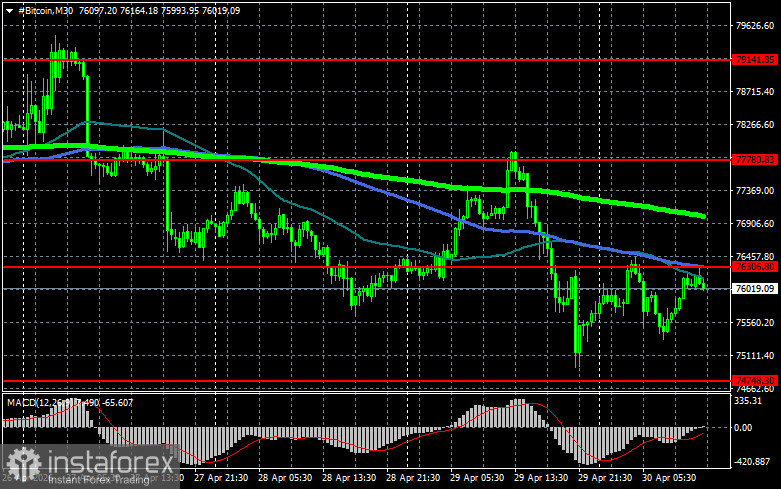Click the 28 Apr 13:30 time label
The image size is (781, 489).
349,478
